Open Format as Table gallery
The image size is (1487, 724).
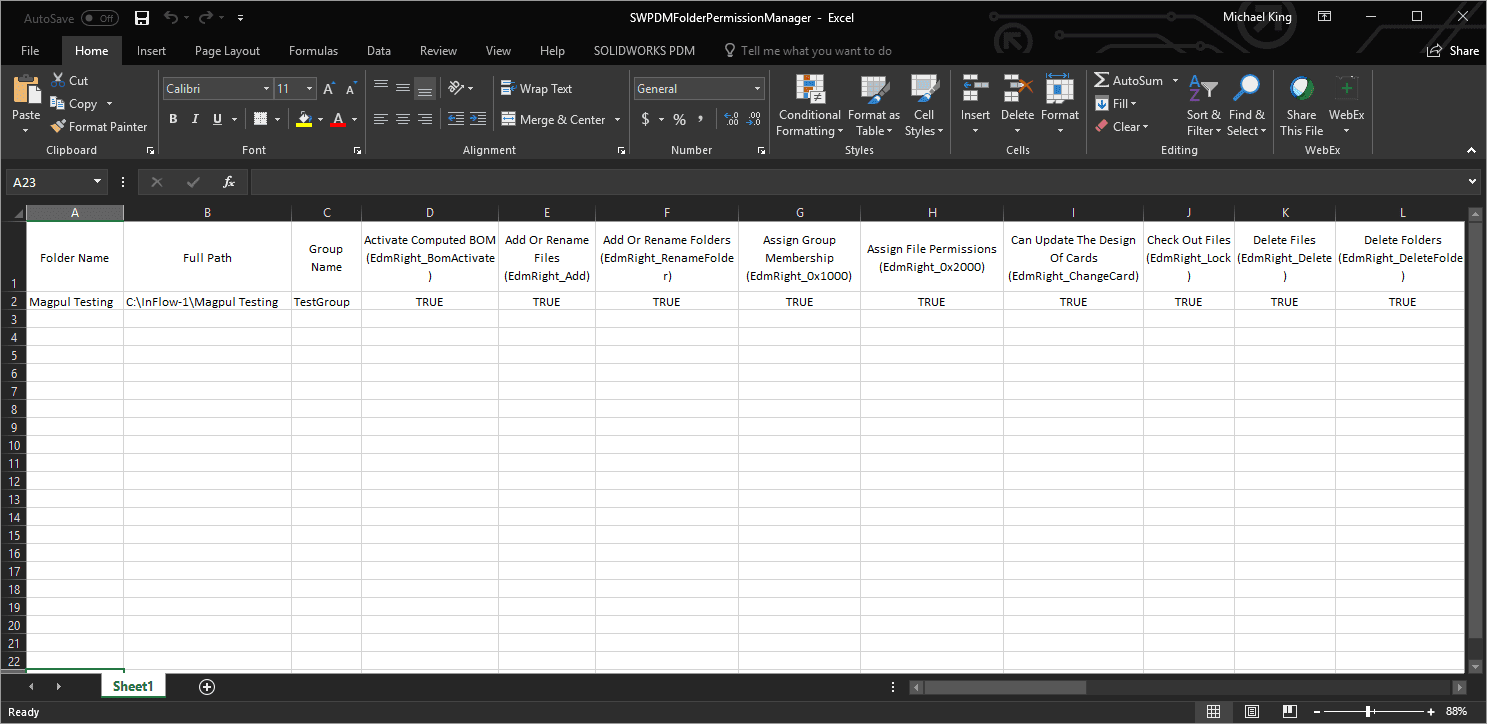click(874, 106)
